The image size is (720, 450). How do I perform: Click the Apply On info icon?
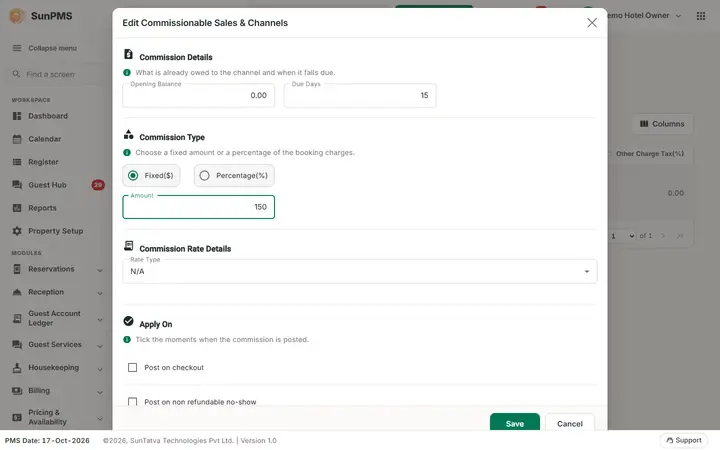[x=127, y=339]
